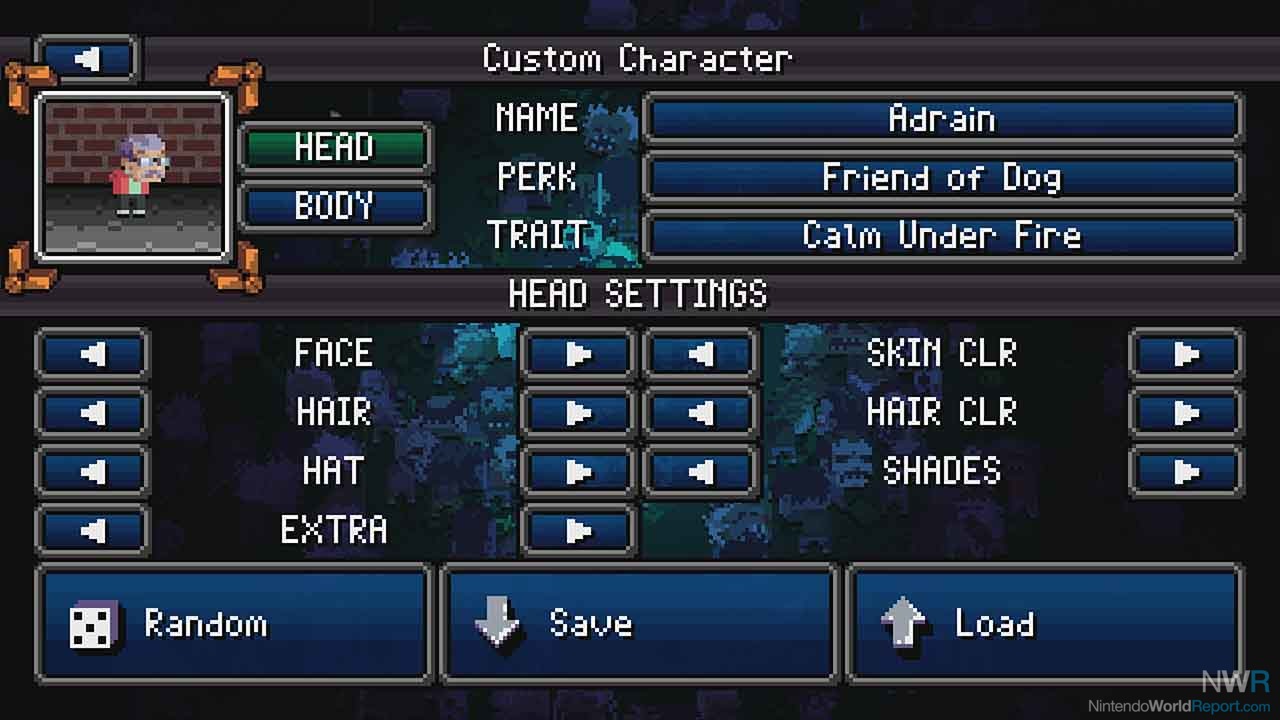Cycle to next HAIR style
Image resolution: width=1280 pixels, height=720 pixels.
[x=578, y=412]
